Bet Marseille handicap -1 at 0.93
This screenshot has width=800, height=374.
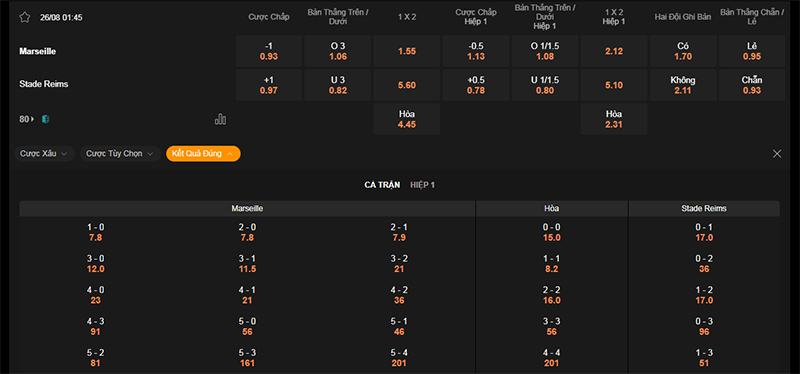pyautogui.click(x=269, y=51)
